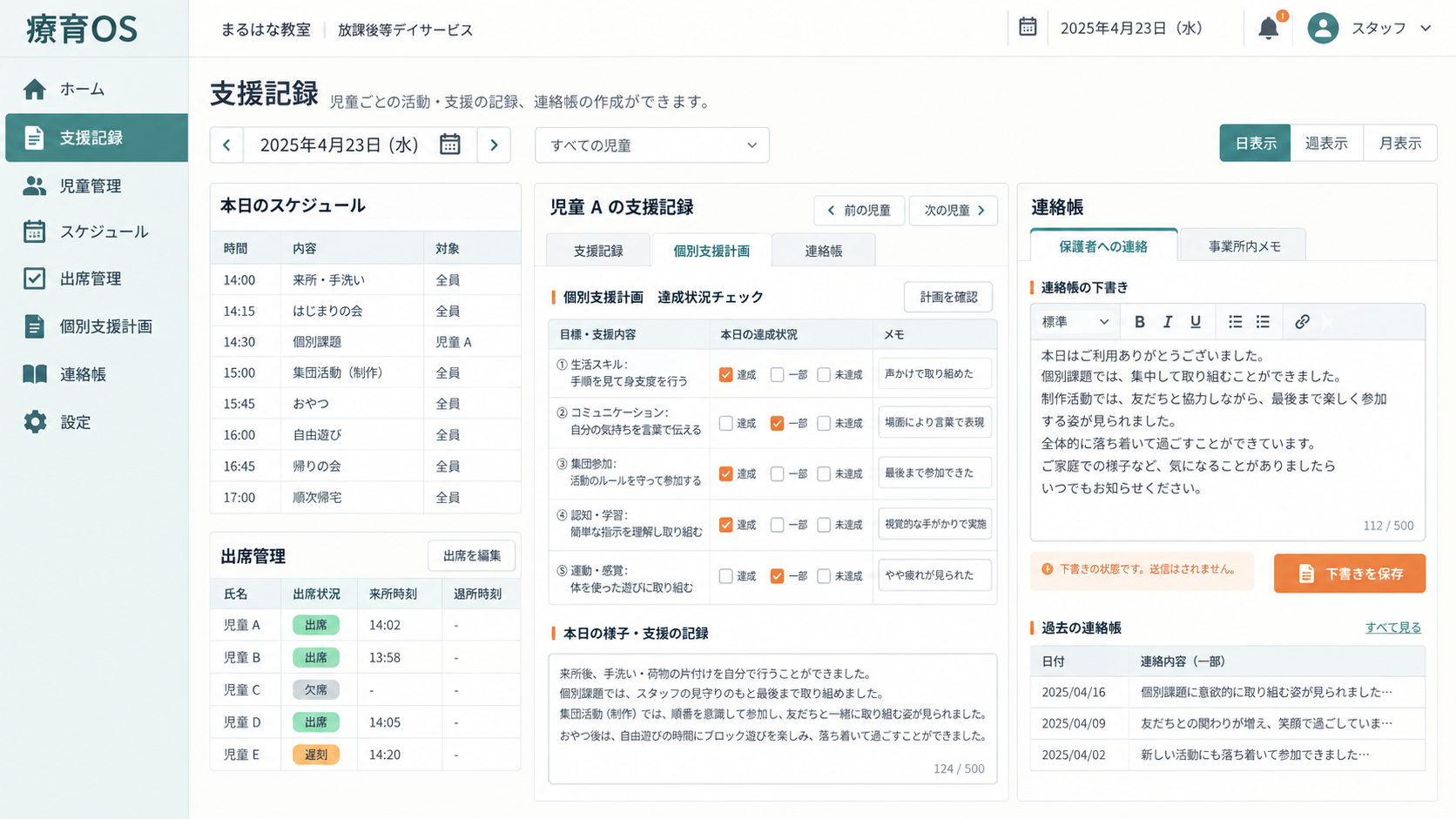Switch to the 個別支援計画 tab
1456x819 pixels.
(x=711, y=251)
